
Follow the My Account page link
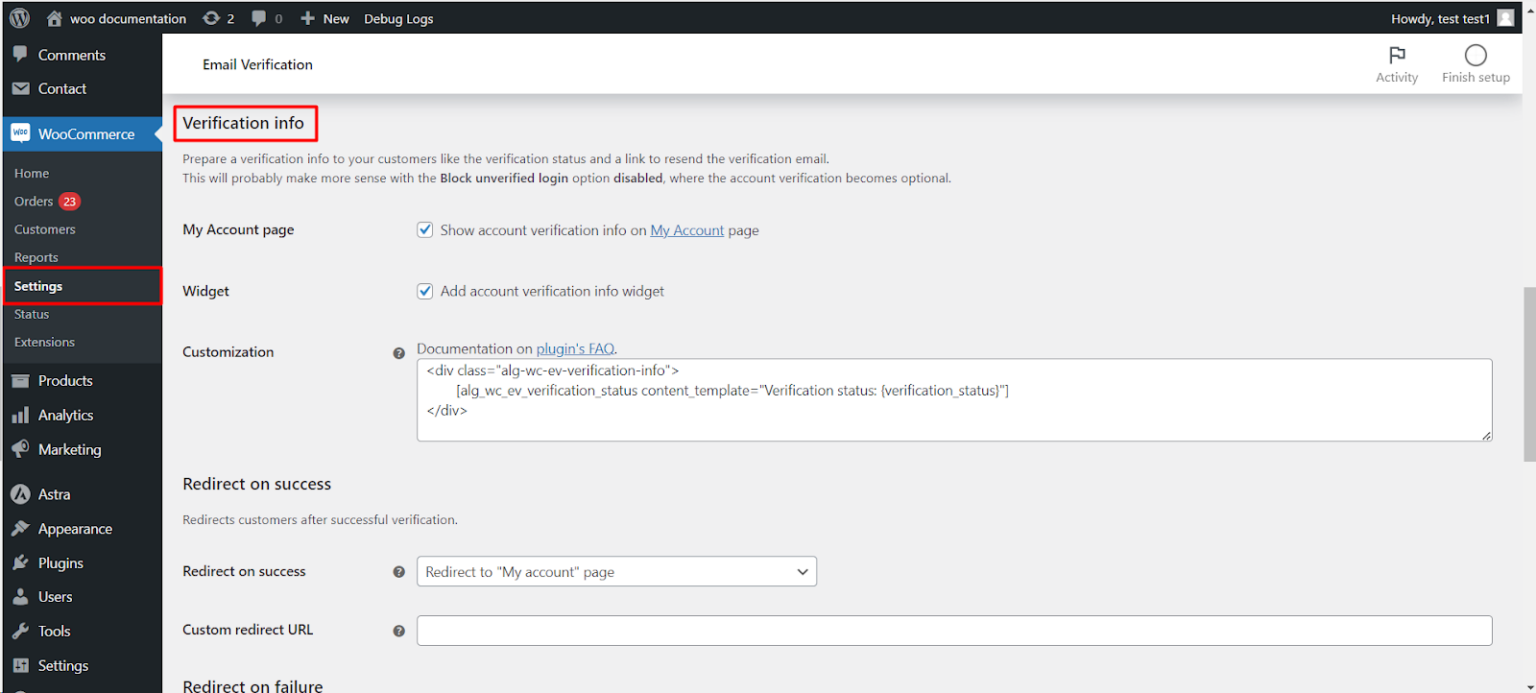tap(687, 230)
